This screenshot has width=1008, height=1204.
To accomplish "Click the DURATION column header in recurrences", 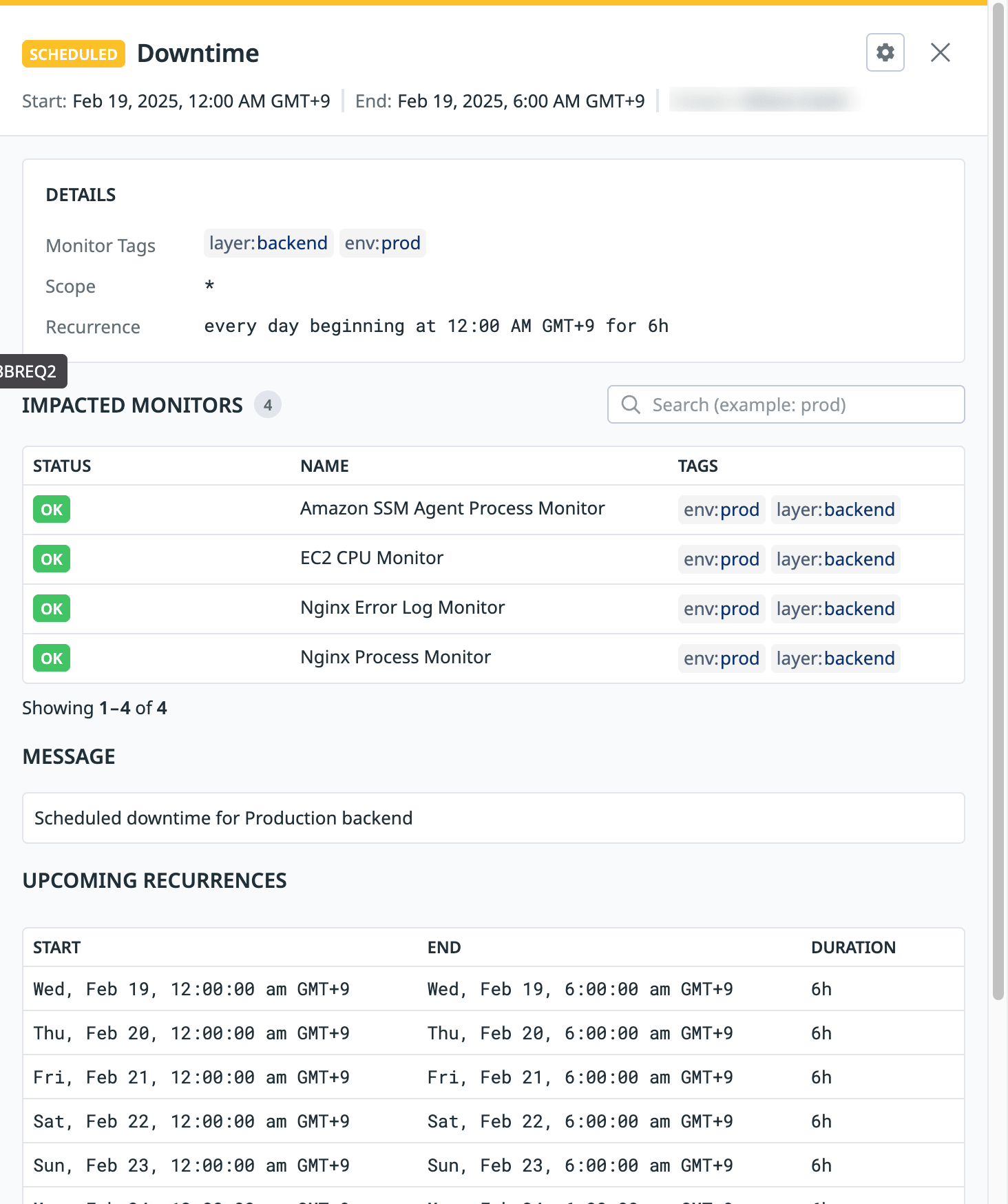I will (853, 948).
